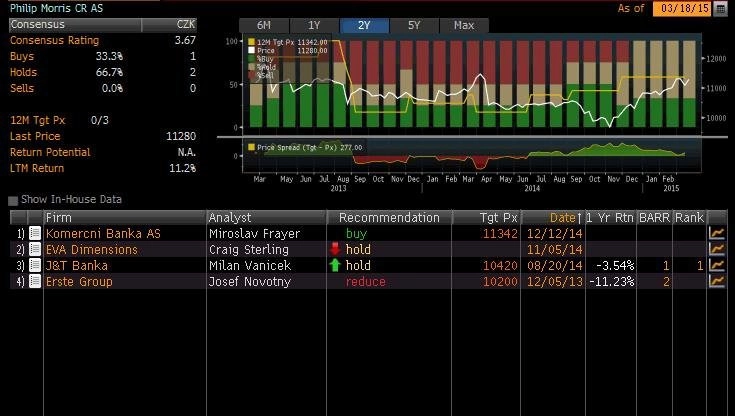
Task: Sort table by the Date column header
Action: click(x=553, y=218)
